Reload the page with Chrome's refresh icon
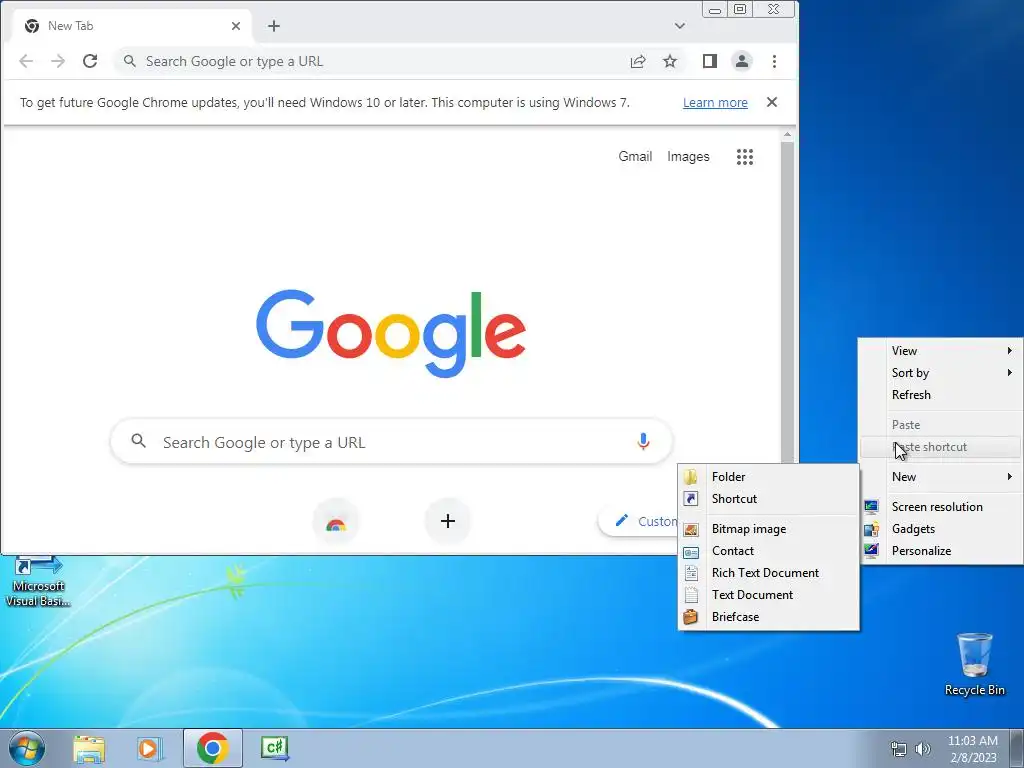The image size is (1024, 768). 89,61
